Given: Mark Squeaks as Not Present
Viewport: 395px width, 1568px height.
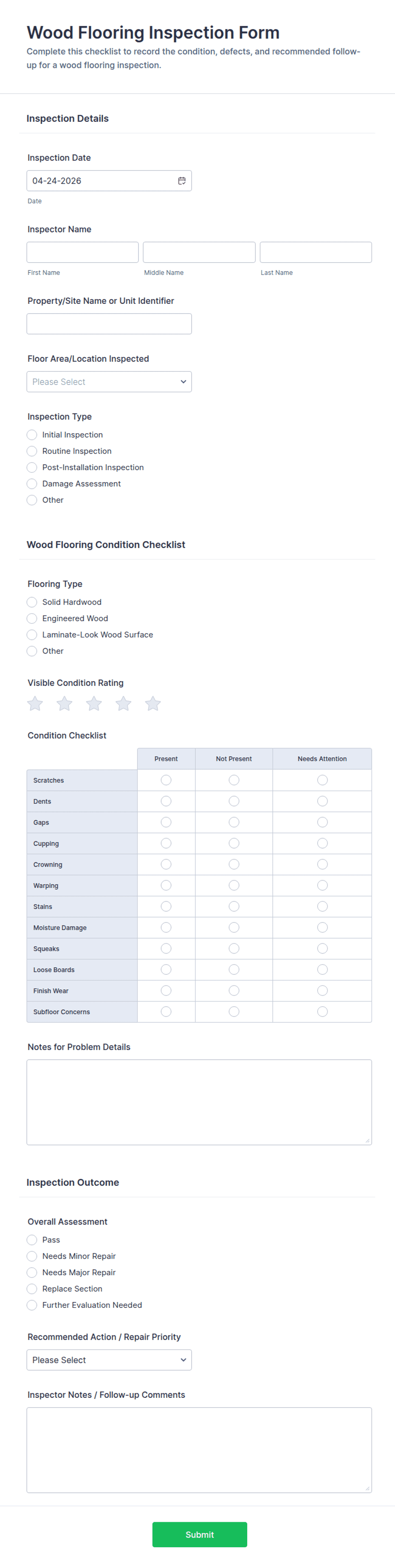Looking at the screenshot, I should point(234,948).
